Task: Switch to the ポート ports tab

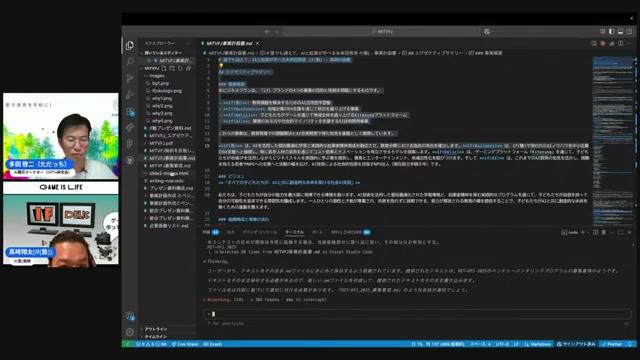Action: pos(317,232)
